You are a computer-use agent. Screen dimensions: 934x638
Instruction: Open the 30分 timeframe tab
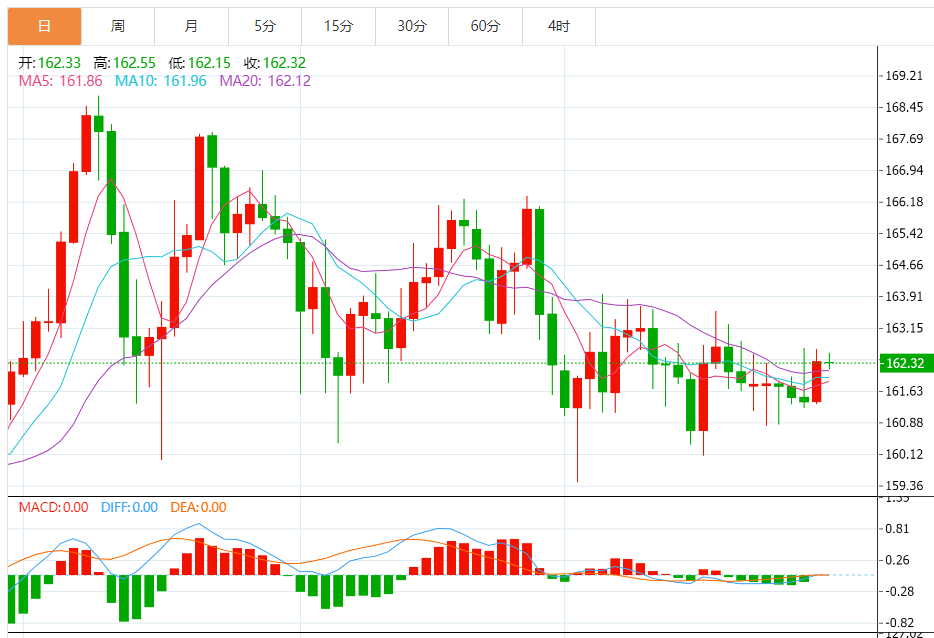(x=412, y=26)
